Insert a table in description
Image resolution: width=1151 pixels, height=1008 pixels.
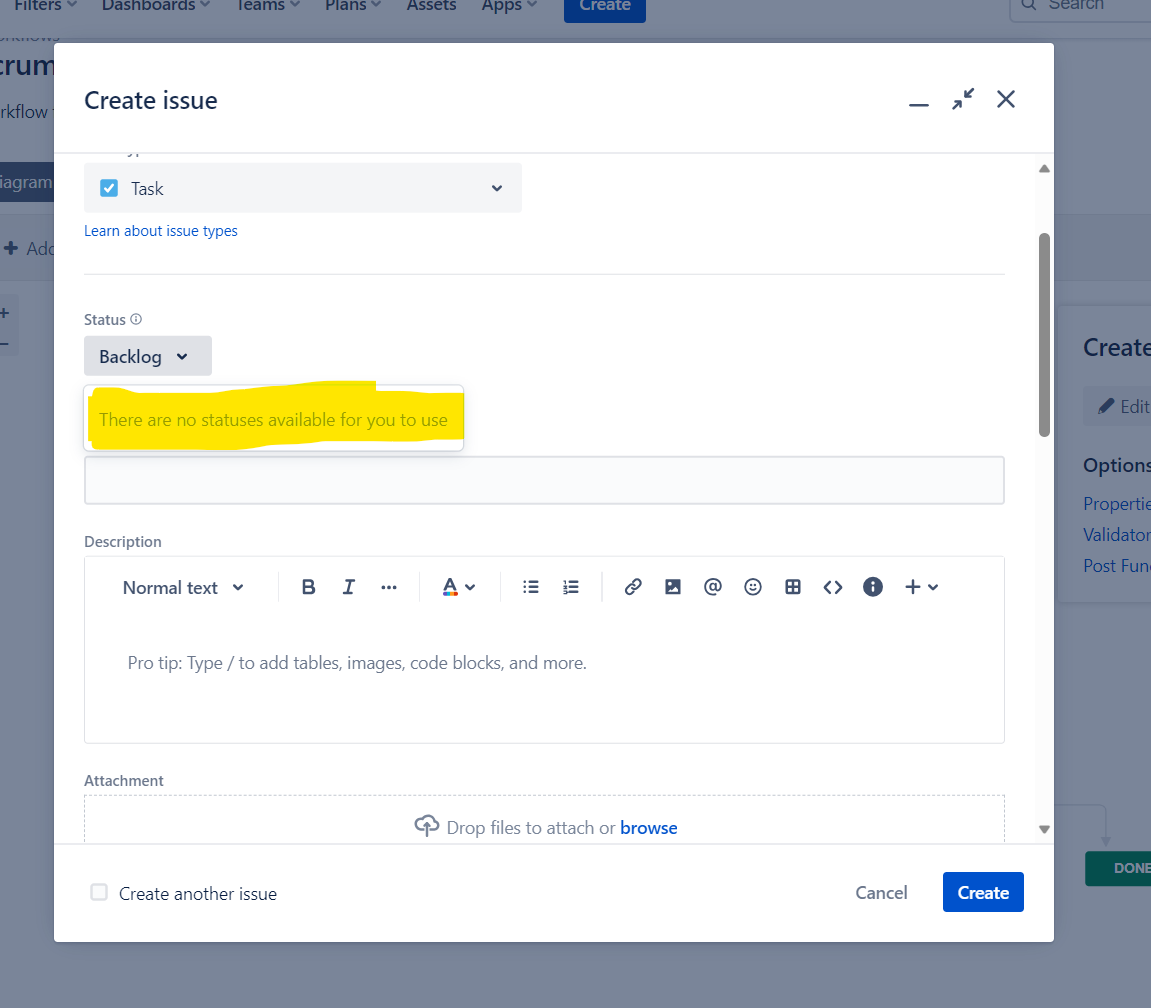click(x=793, y=587)
